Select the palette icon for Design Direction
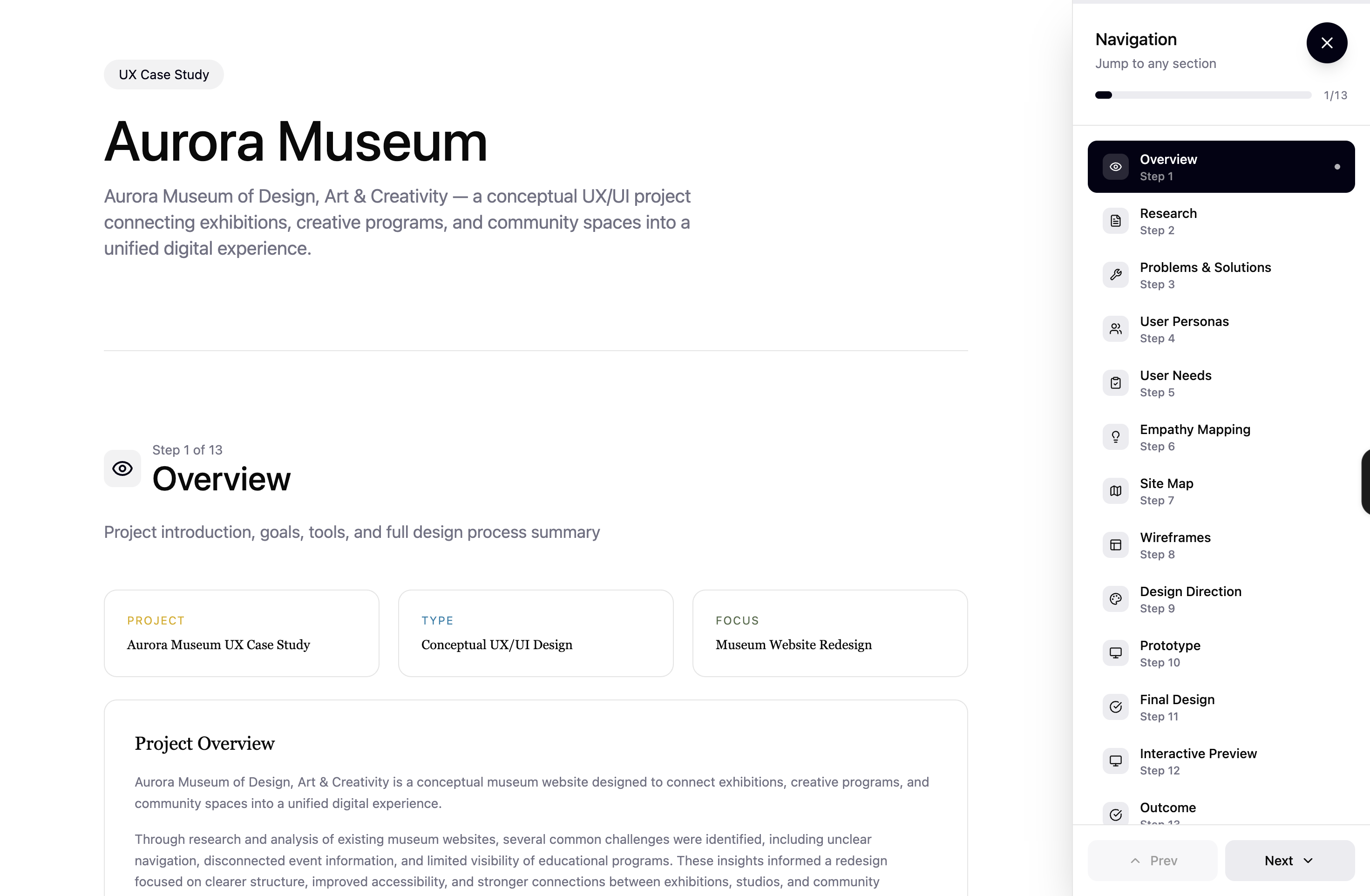This screenshot has height=896, width=1370. pos(1116,599)
